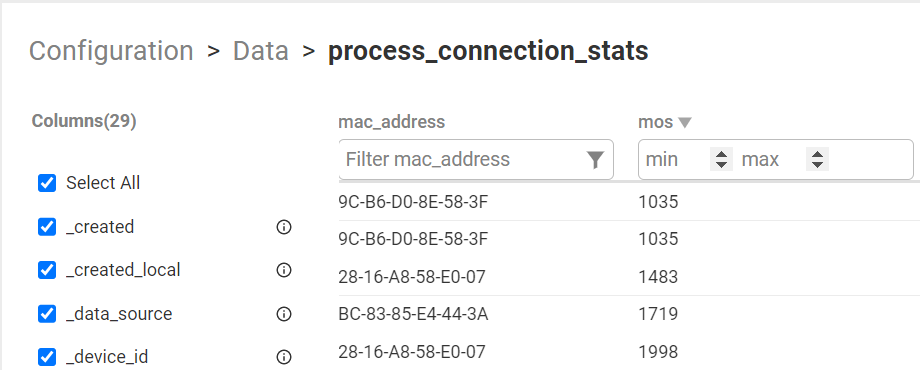Click info icon next to _created_local
Screen dimensions: 920x370
click(x=284, y=270)
